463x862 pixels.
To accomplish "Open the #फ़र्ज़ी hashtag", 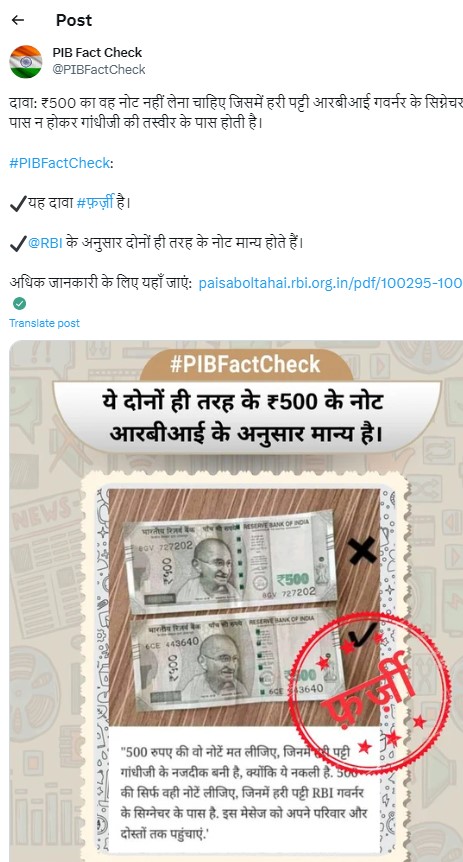I will 94,203.
